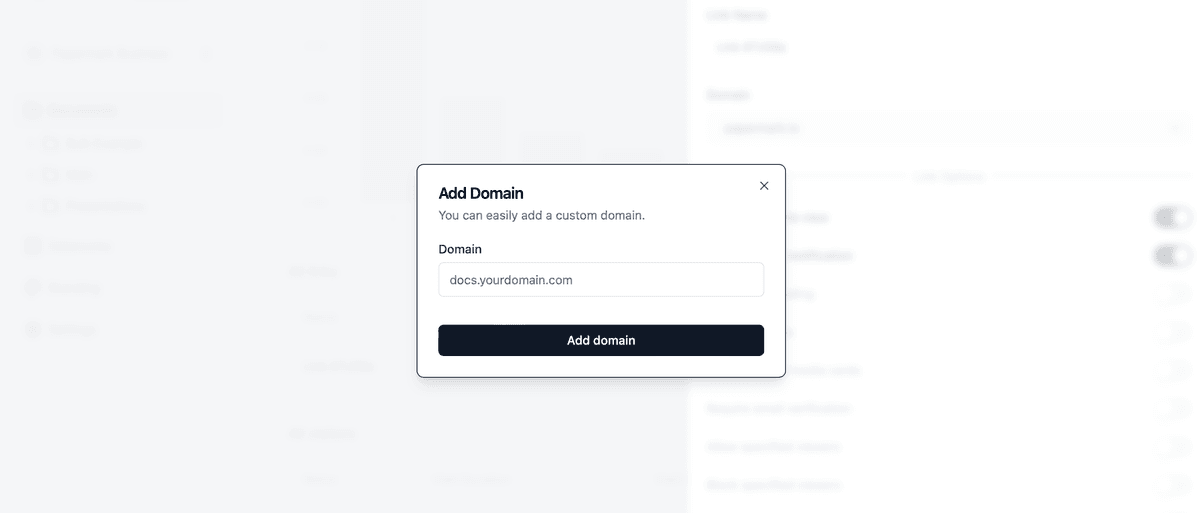Disable the email notification toggle
The image size is (1200, 513).
[1172, 255]
